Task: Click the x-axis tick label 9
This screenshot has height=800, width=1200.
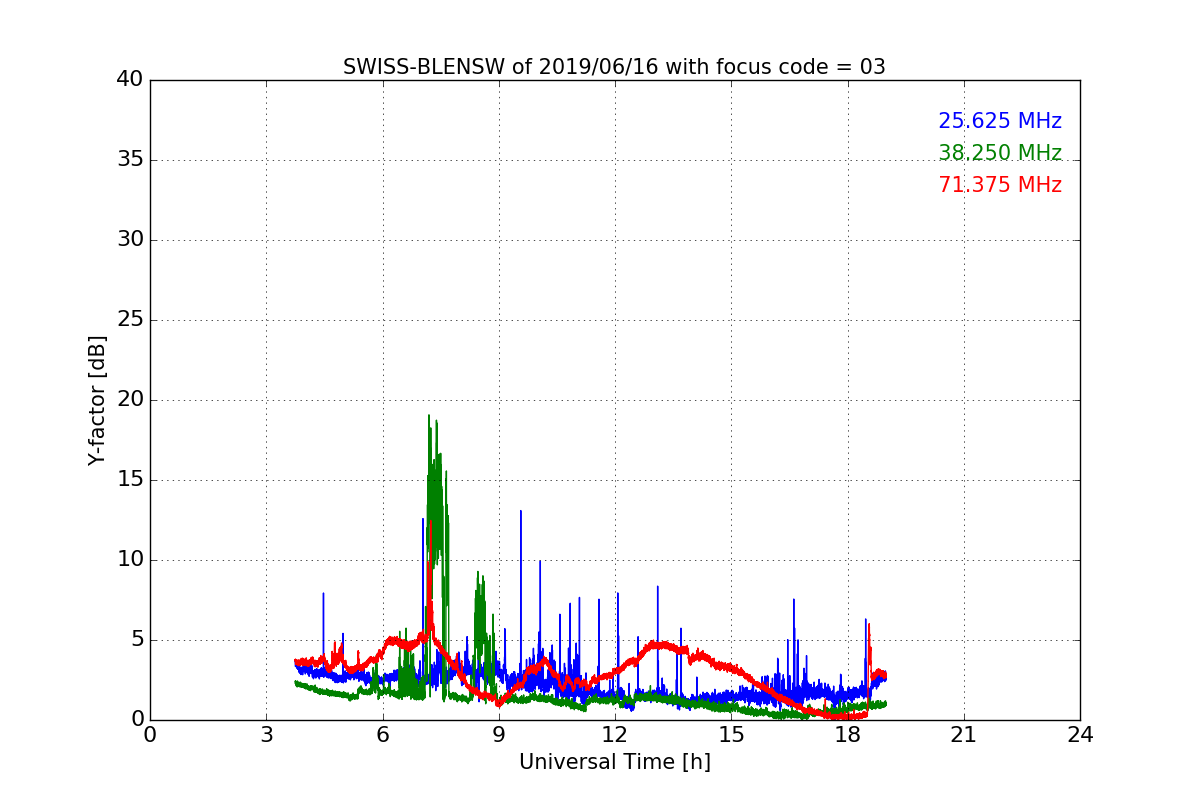Action: click(x=498, y=735)
